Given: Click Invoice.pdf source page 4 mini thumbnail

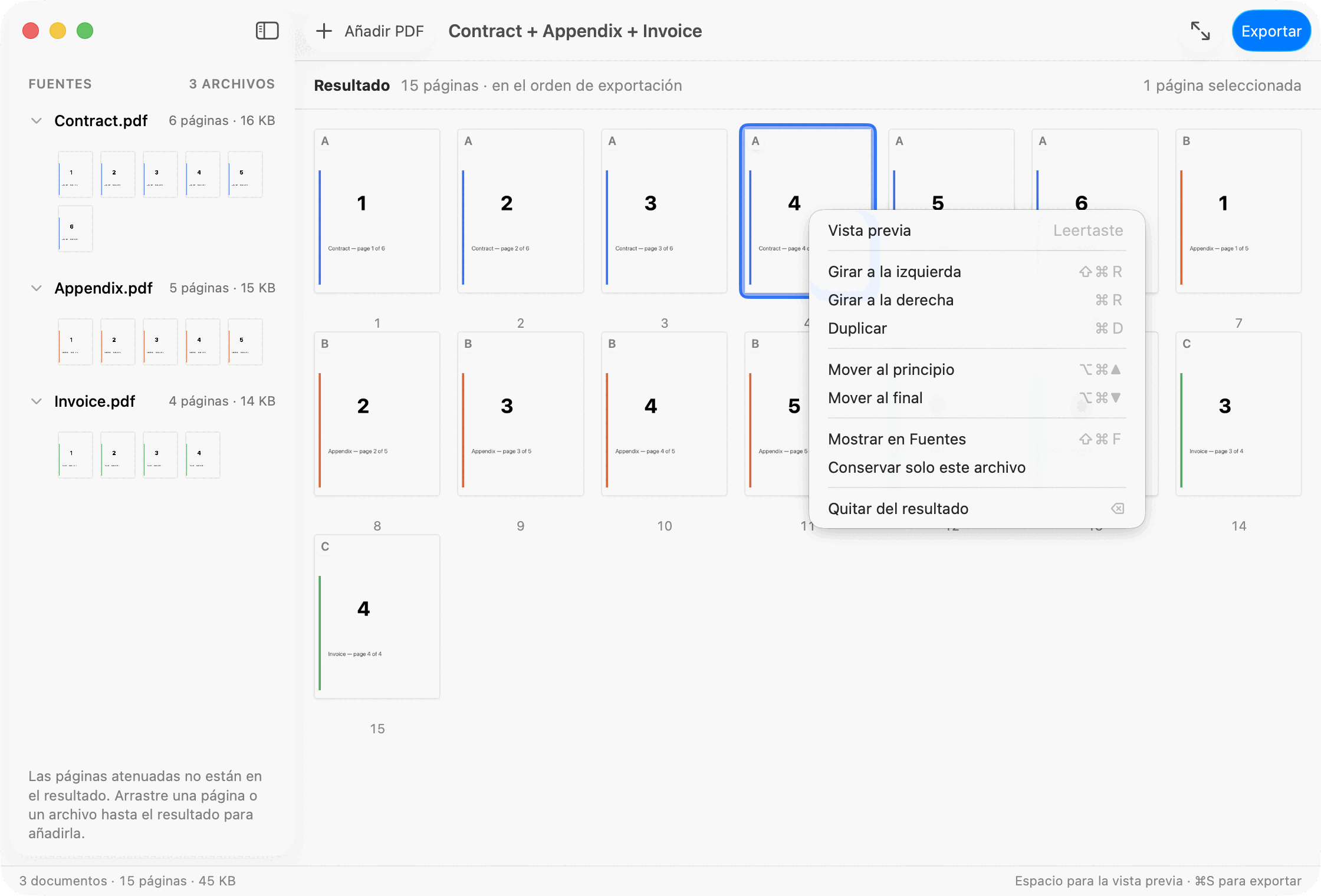Looking at the screenshot, I should 203,455.
